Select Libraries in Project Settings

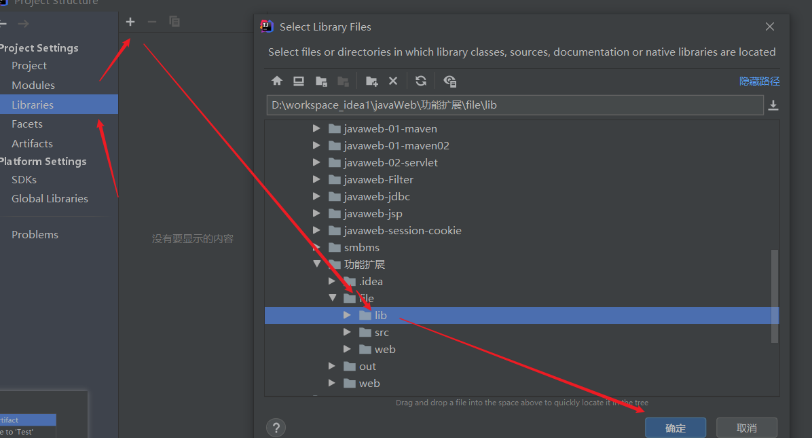(x=59, y=104)
